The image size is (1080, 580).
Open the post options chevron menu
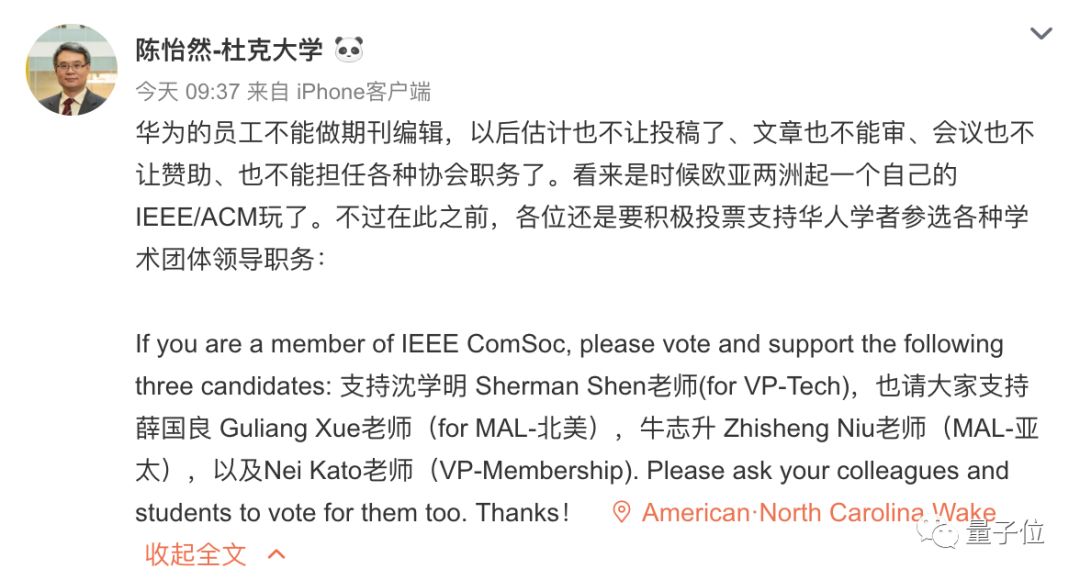click(1041, 34)
